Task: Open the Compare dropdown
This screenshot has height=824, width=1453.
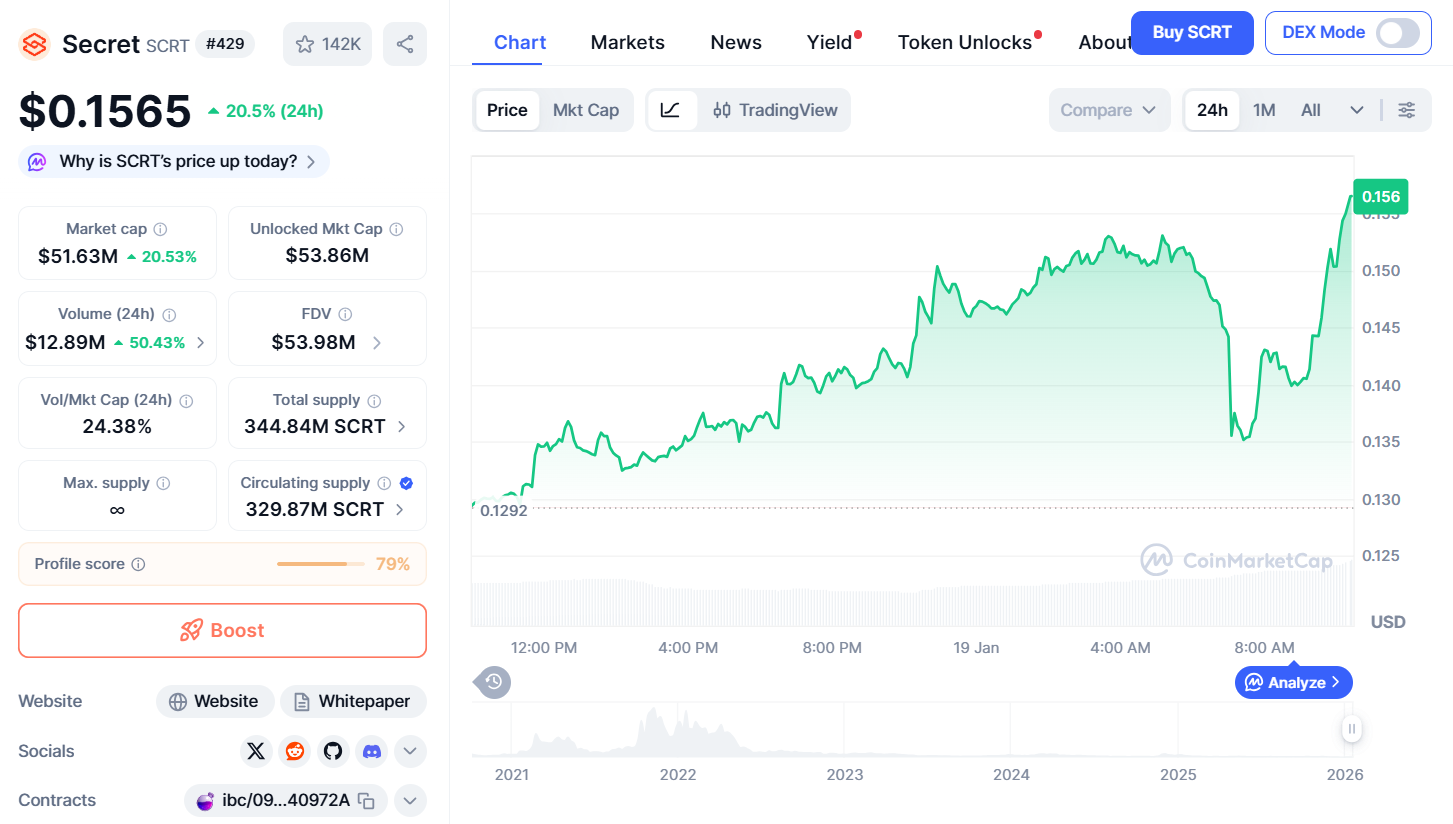Action: click(x=1109, y=110)
